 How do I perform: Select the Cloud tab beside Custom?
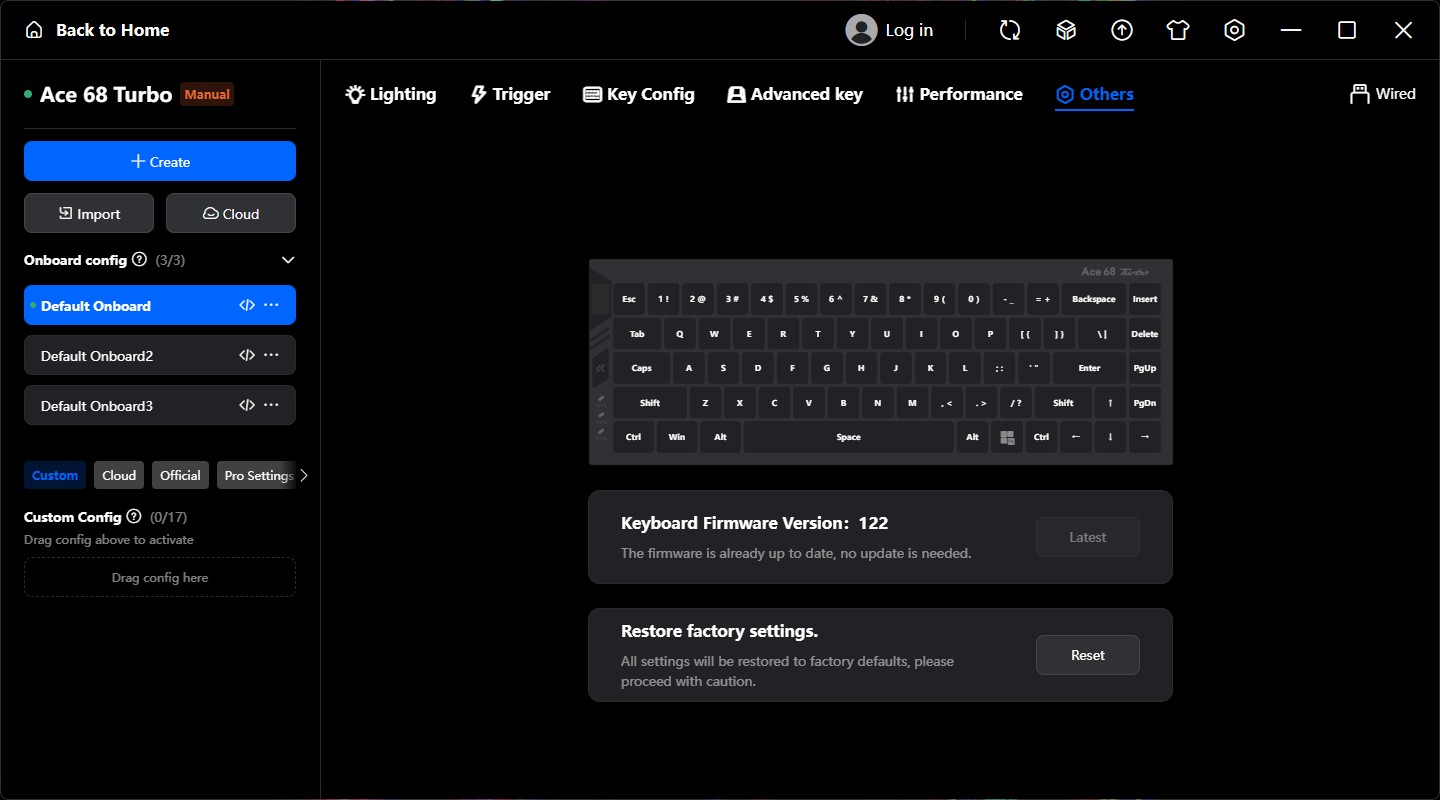pos(119,476)
